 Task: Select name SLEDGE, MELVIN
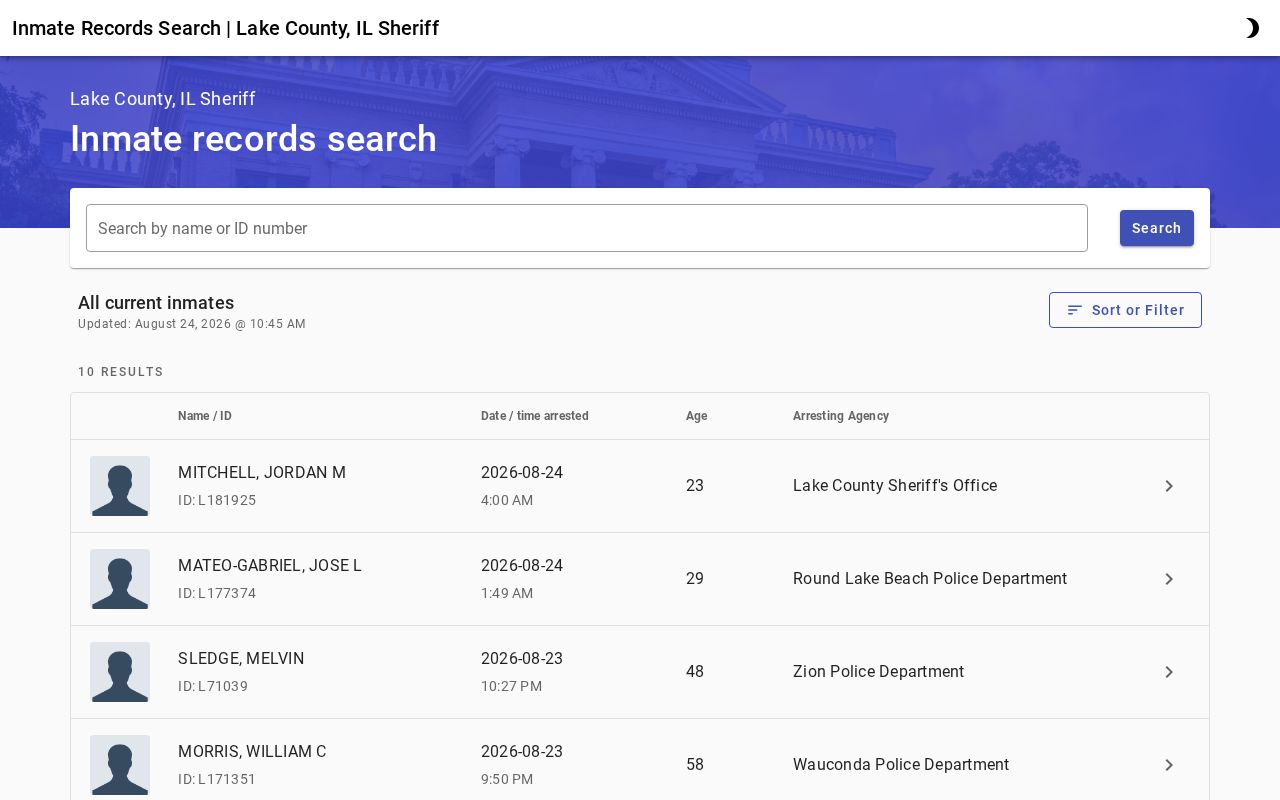click(x=241, y=658)
